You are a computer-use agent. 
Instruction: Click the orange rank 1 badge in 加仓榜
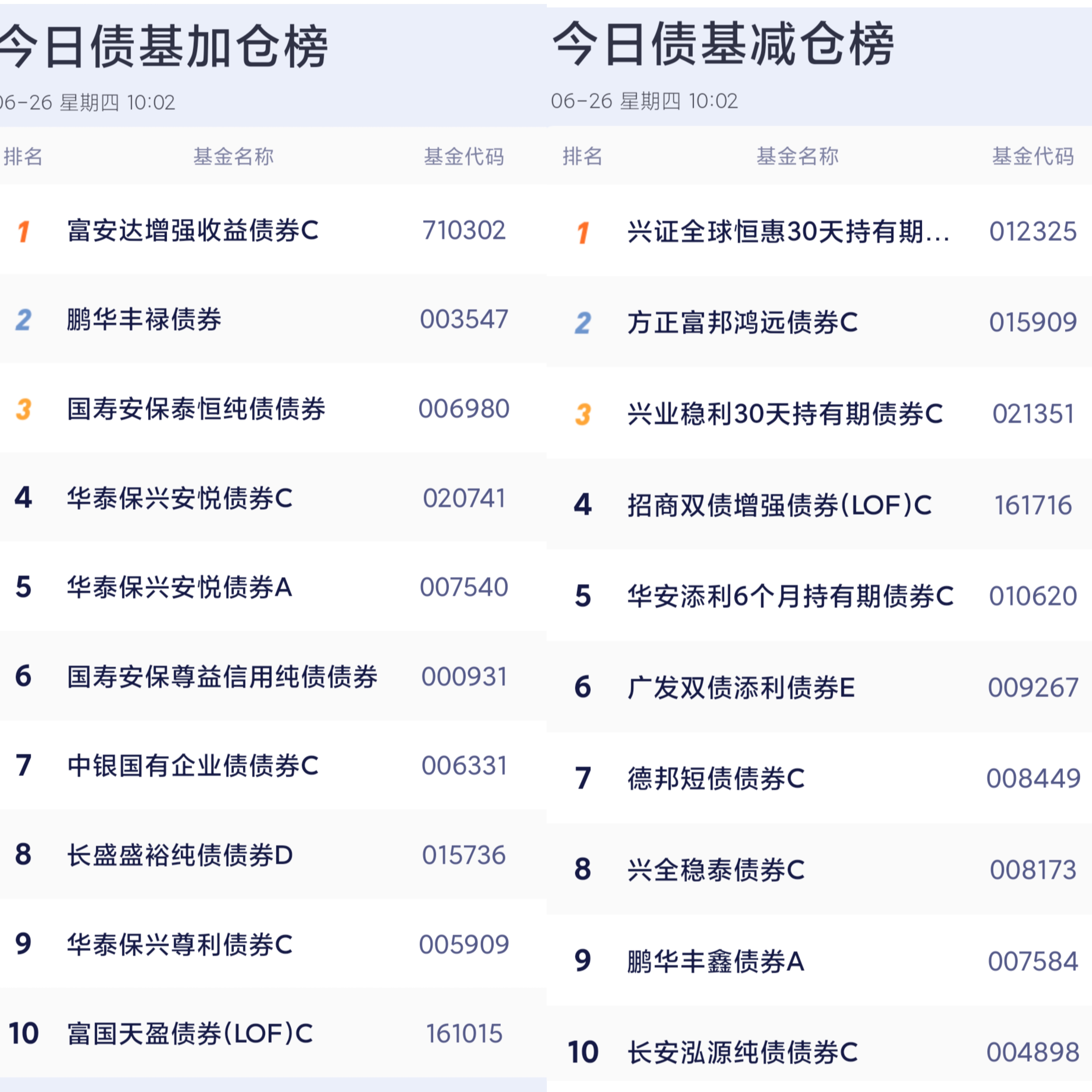(x=24, y=231)
